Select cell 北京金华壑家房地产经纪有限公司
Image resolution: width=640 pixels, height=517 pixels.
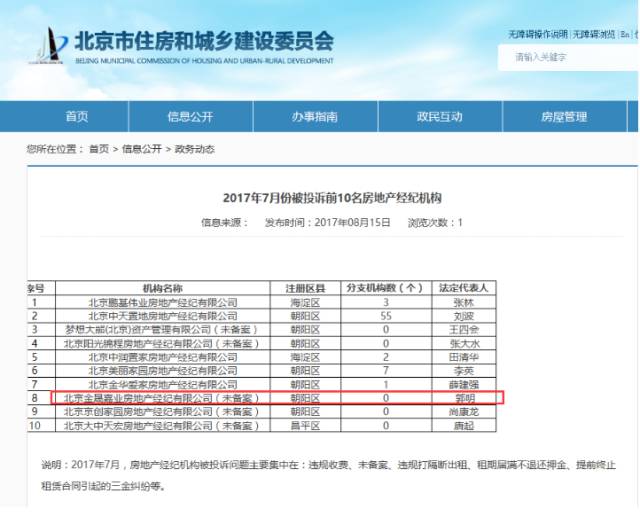163,385
